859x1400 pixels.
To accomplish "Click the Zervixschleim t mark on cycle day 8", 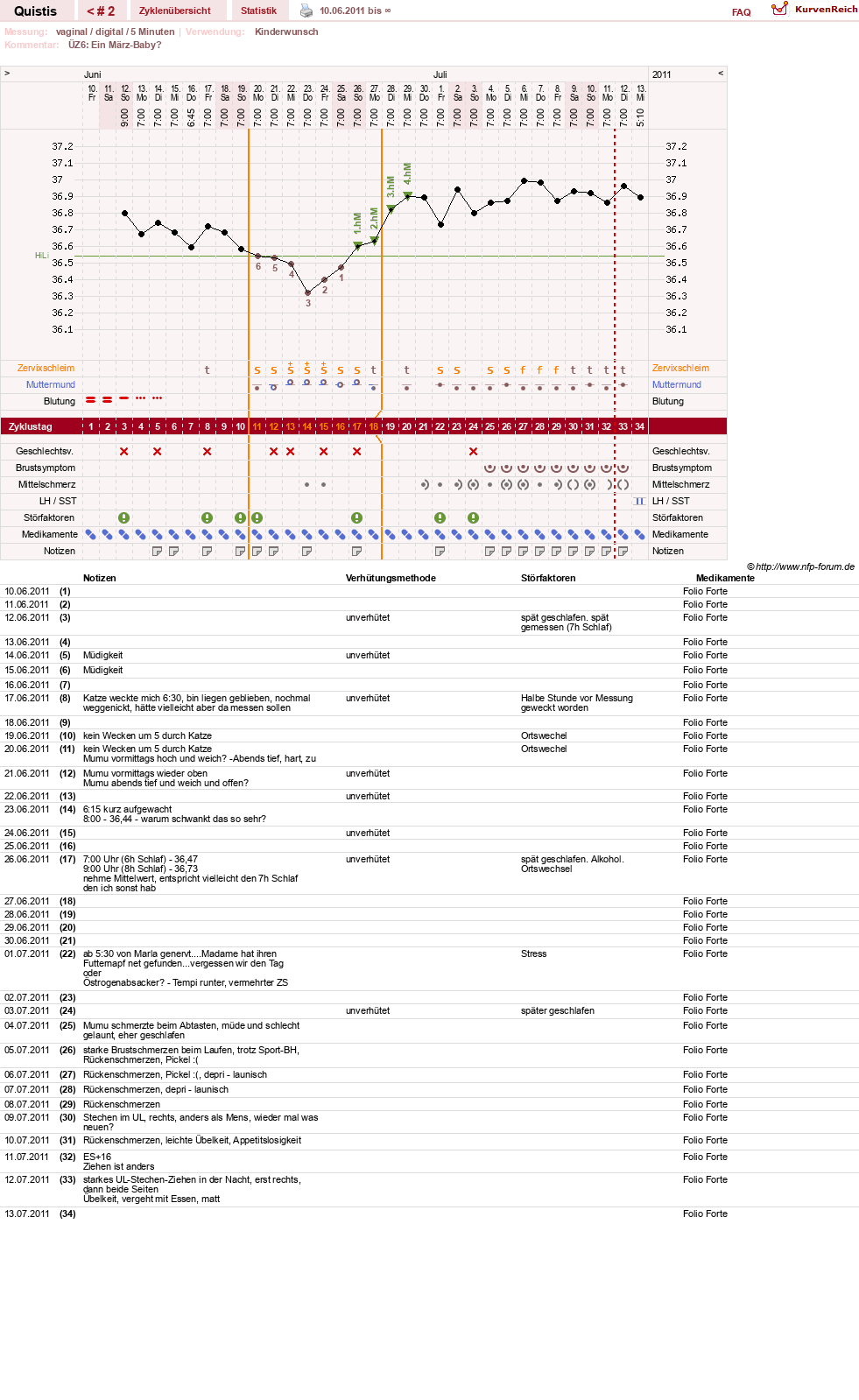I will pos(208,370).
